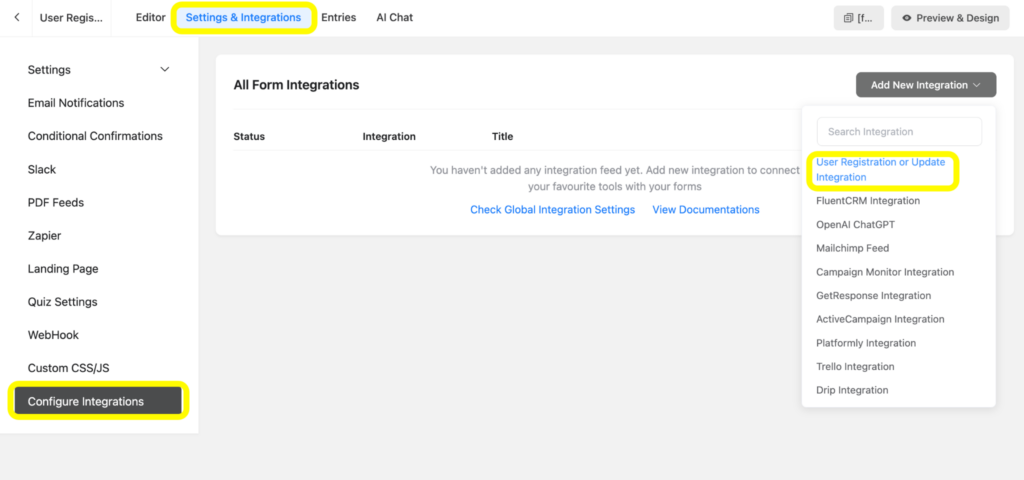The height and width of the screenshot is (480, 1024).
Task: Open the AI Chat tab
Action: (394, 18)
